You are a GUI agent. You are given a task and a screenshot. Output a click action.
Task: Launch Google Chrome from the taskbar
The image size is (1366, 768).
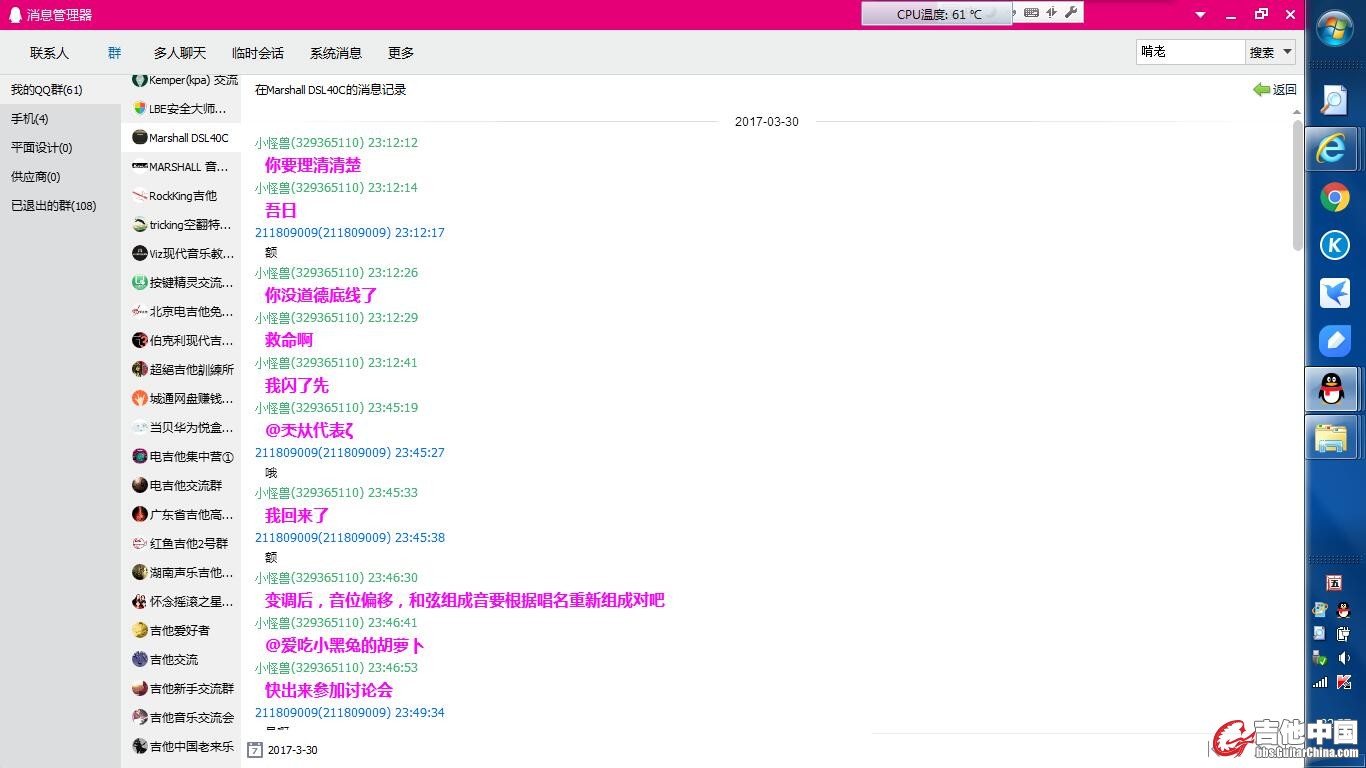(x=1333, y=198)
